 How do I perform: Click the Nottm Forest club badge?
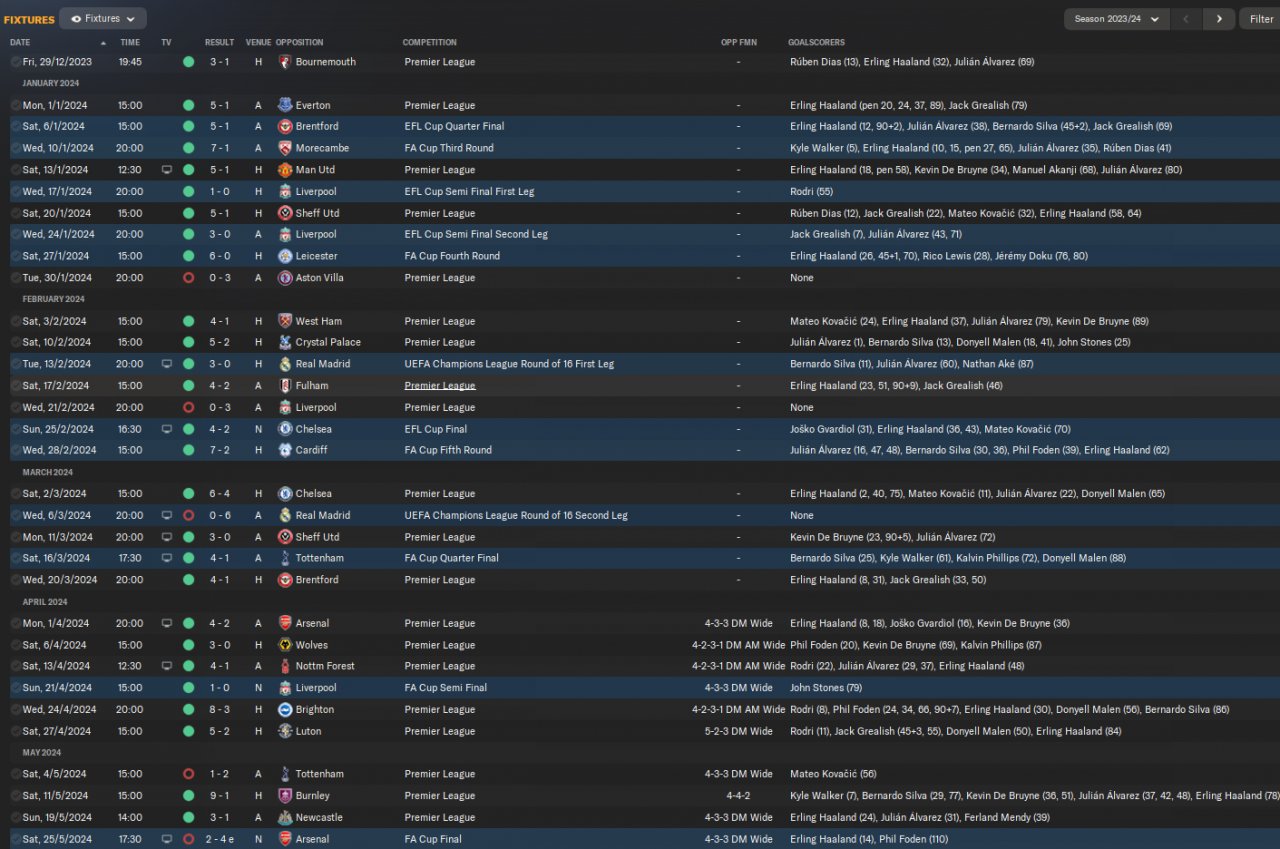tap(285, 666)
